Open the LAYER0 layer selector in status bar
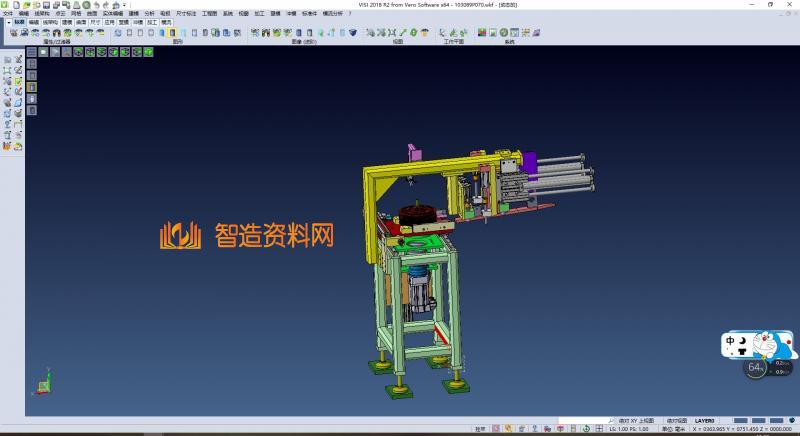Screen dimensions: 800x436 pyautogui.click(x=705, y=421)
